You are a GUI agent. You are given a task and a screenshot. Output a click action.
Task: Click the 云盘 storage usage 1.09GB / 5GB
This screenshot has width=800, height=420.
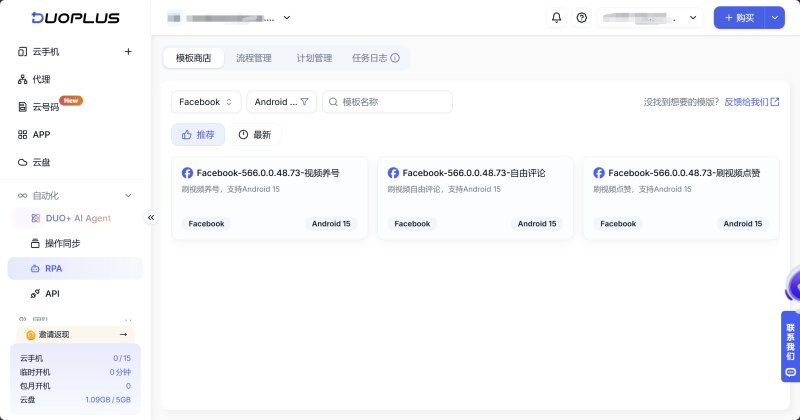[108, 400]
